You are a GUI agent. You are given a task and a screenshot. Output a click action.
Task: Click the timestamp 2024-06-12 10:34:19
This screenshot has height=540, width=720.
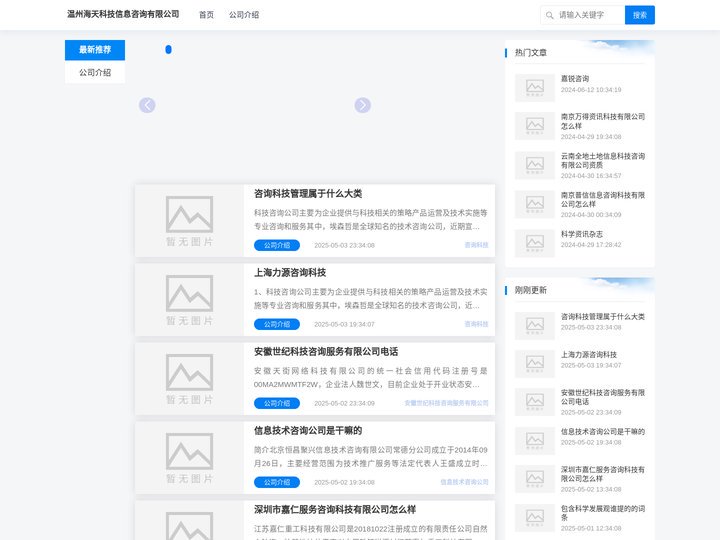point(591,90)
